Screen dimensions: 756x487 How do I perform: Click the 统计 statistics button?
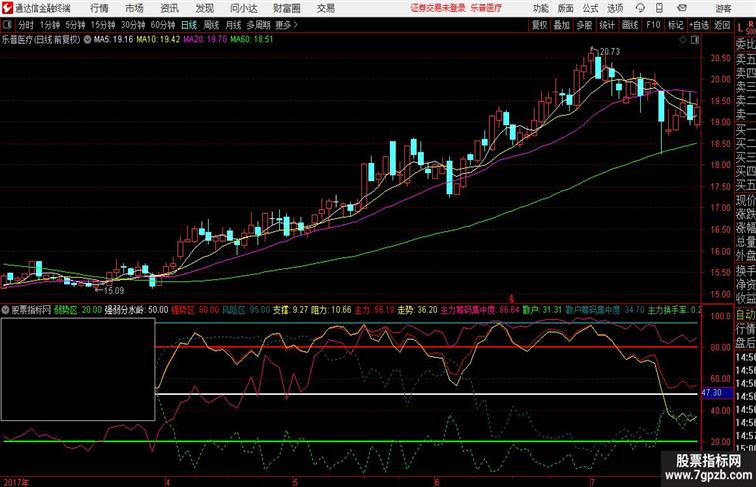click(607, 25)
